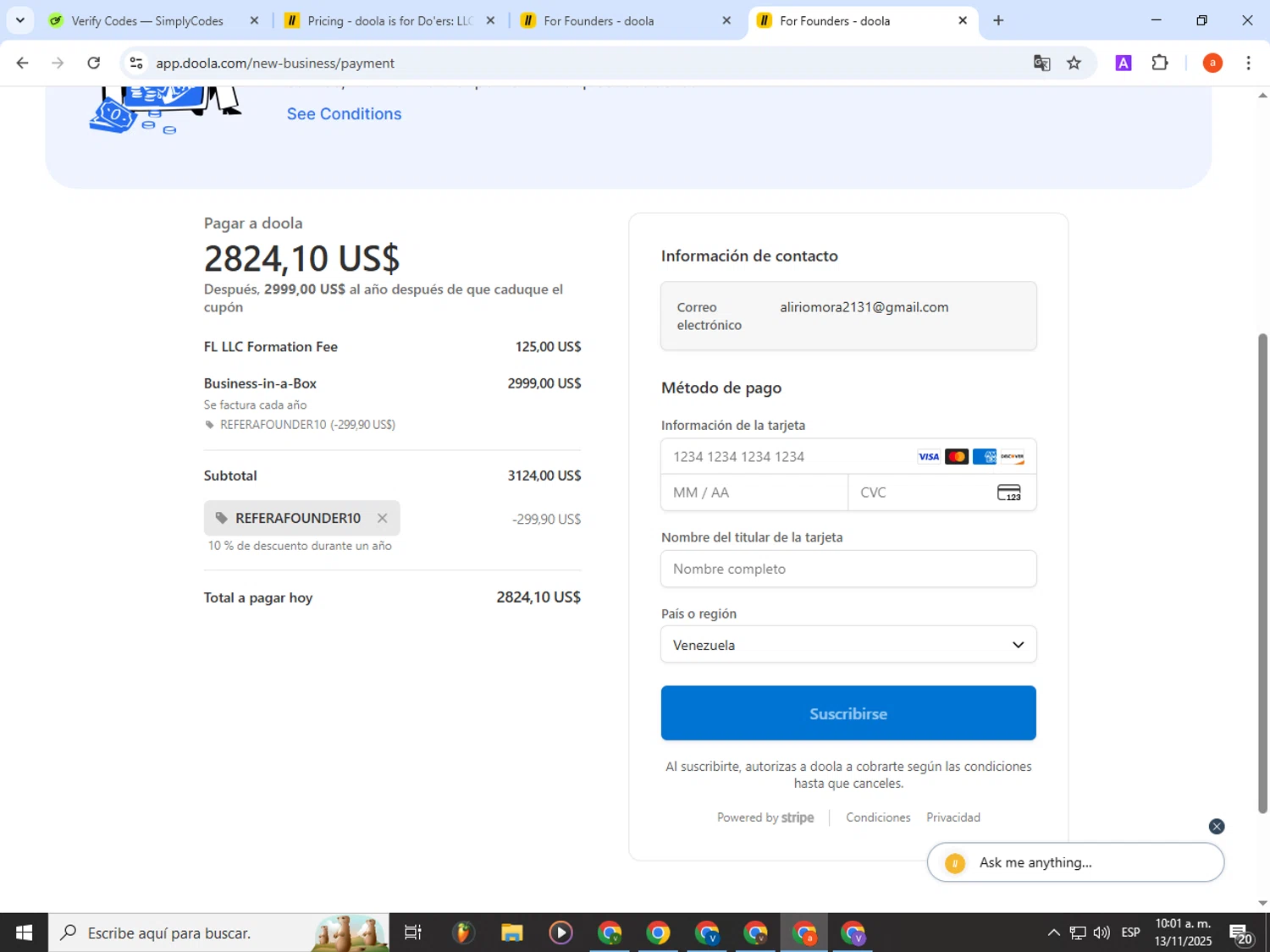Screen dimensions: 1270x952
Task: Click the taskbar search box
Action: coord(218,933)
